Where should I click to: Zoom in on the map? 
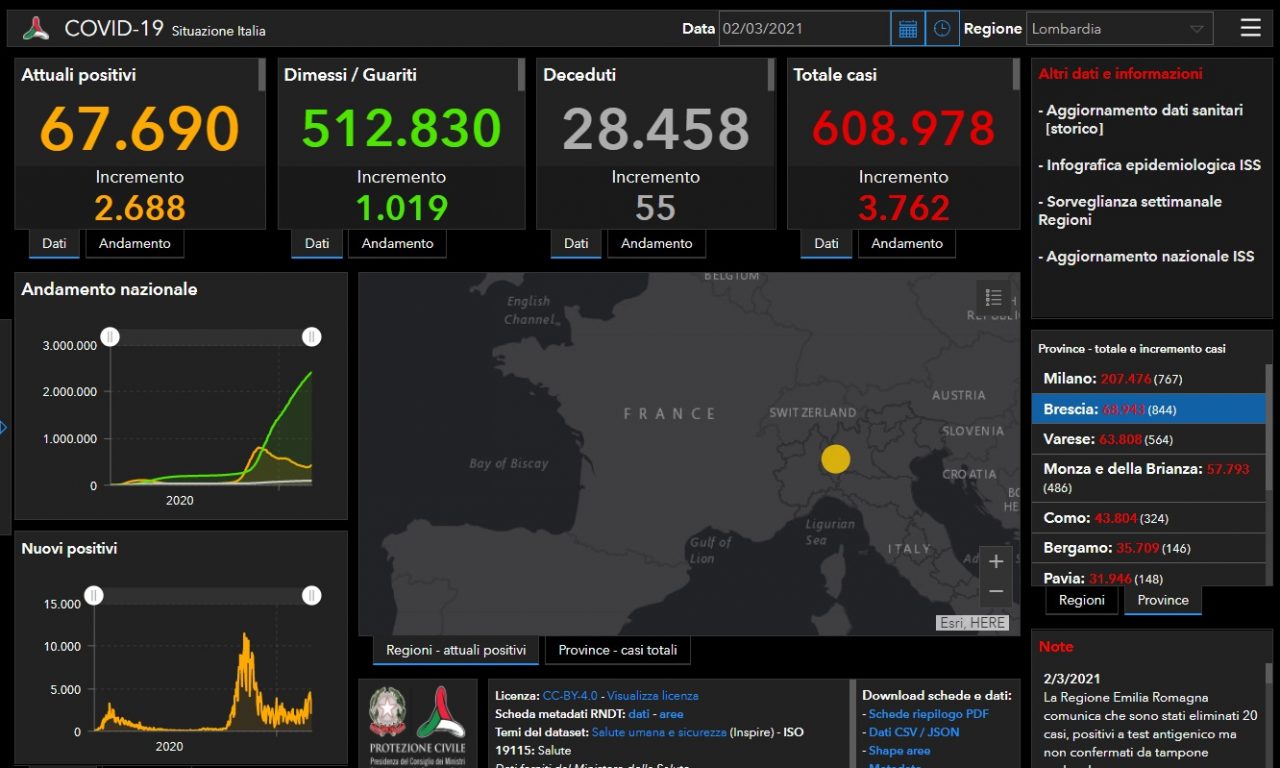pyautogui.click(x=995, y=562)
